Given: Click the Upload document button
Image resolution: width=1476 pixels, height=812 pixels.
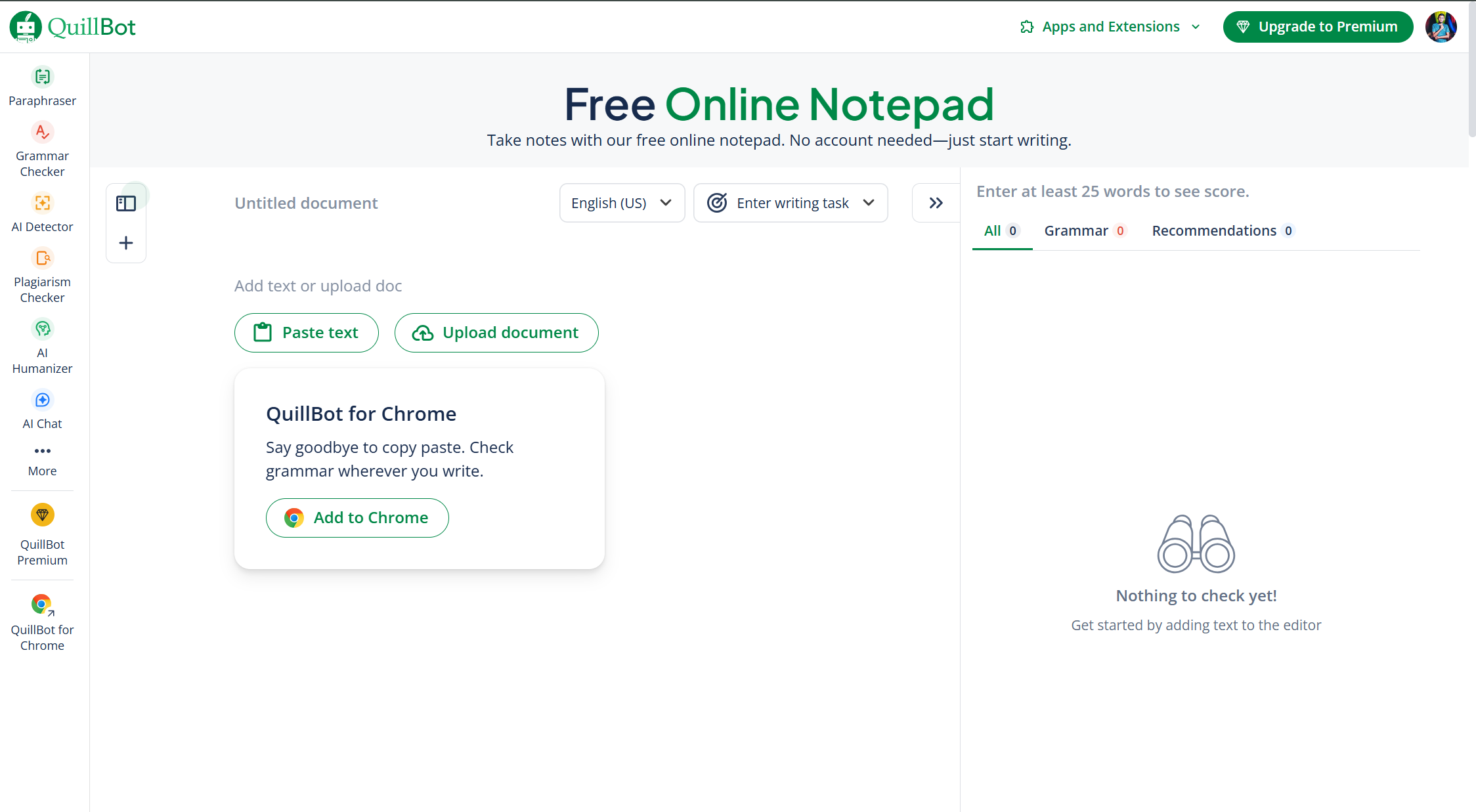Looking at the screenshot, I should [496, 333].
